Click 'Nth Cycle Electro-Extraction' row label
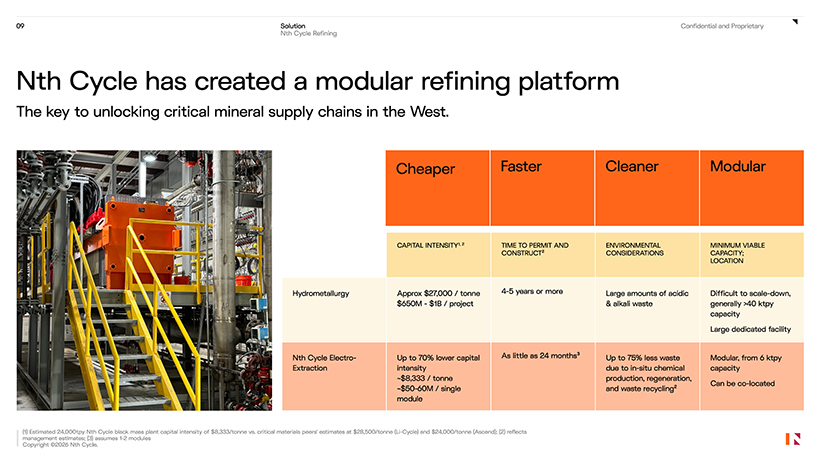Screen dimensions: 820x461 coord(324,363)
